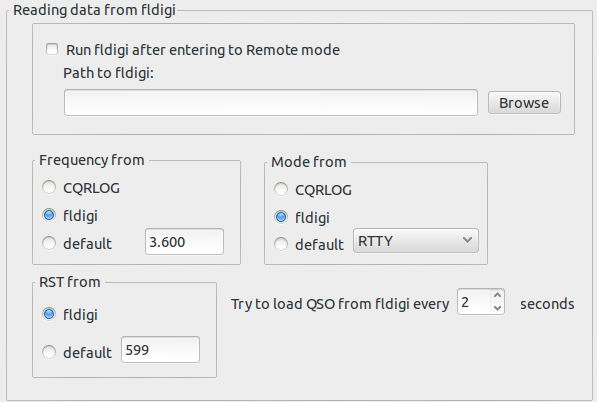Select fldigi under RST from
Image resolution: width=597 pixels, height=402 pixels.
tap(49, 314)
